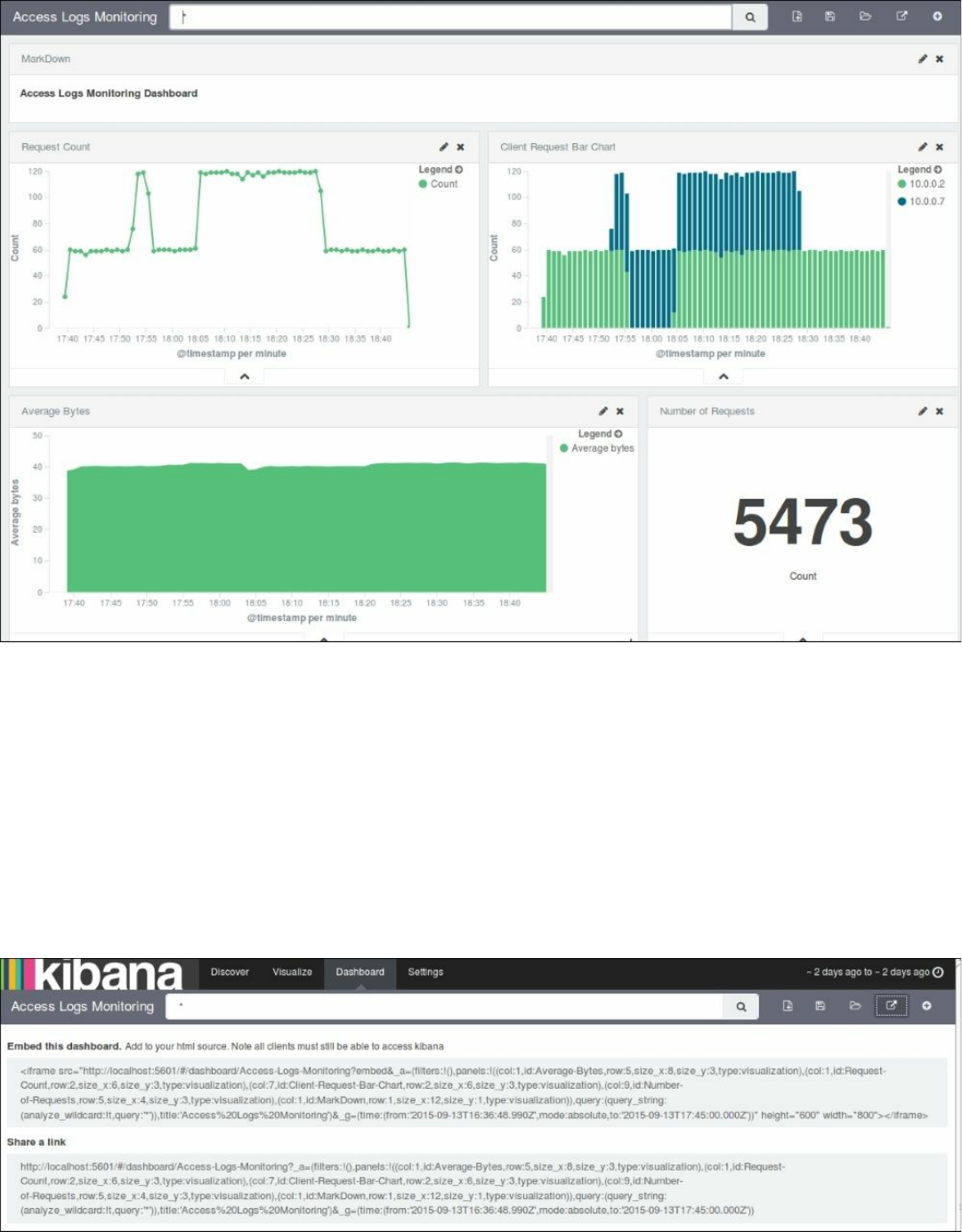Edit the Average Bytes panel
Image resolution: width=962 pixels, height=1232 pixels.
tap(603, 411)
